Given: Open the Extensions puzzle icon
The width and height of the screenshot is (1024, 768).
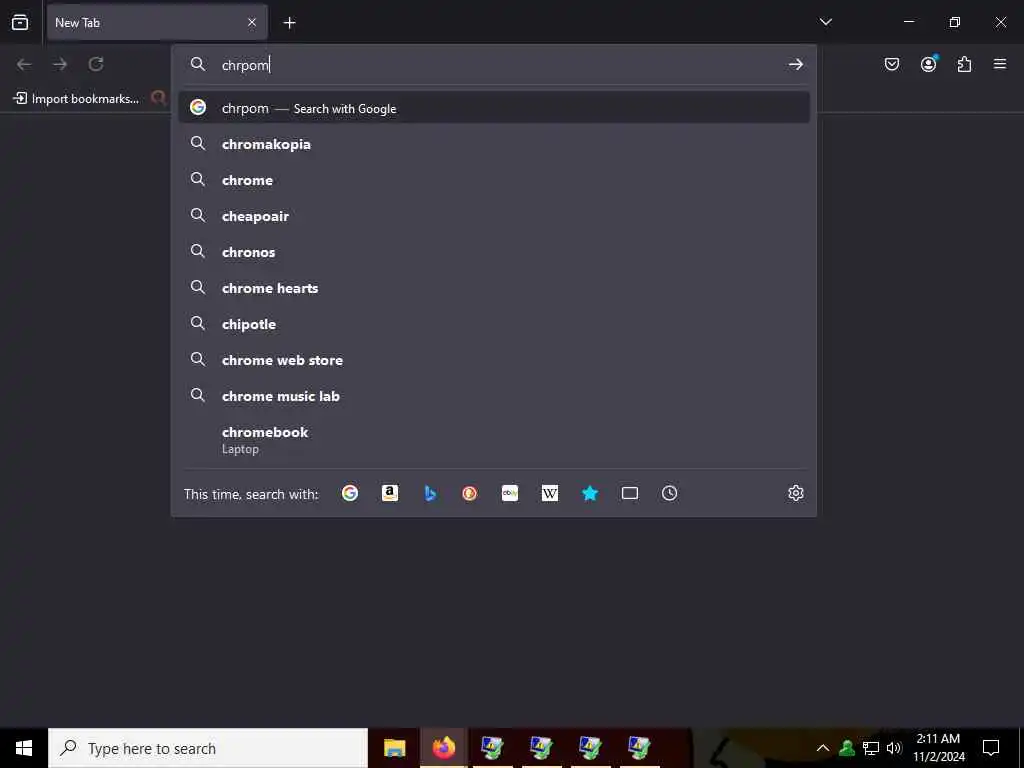Looking at the screenshot, I should pos(964,64).
